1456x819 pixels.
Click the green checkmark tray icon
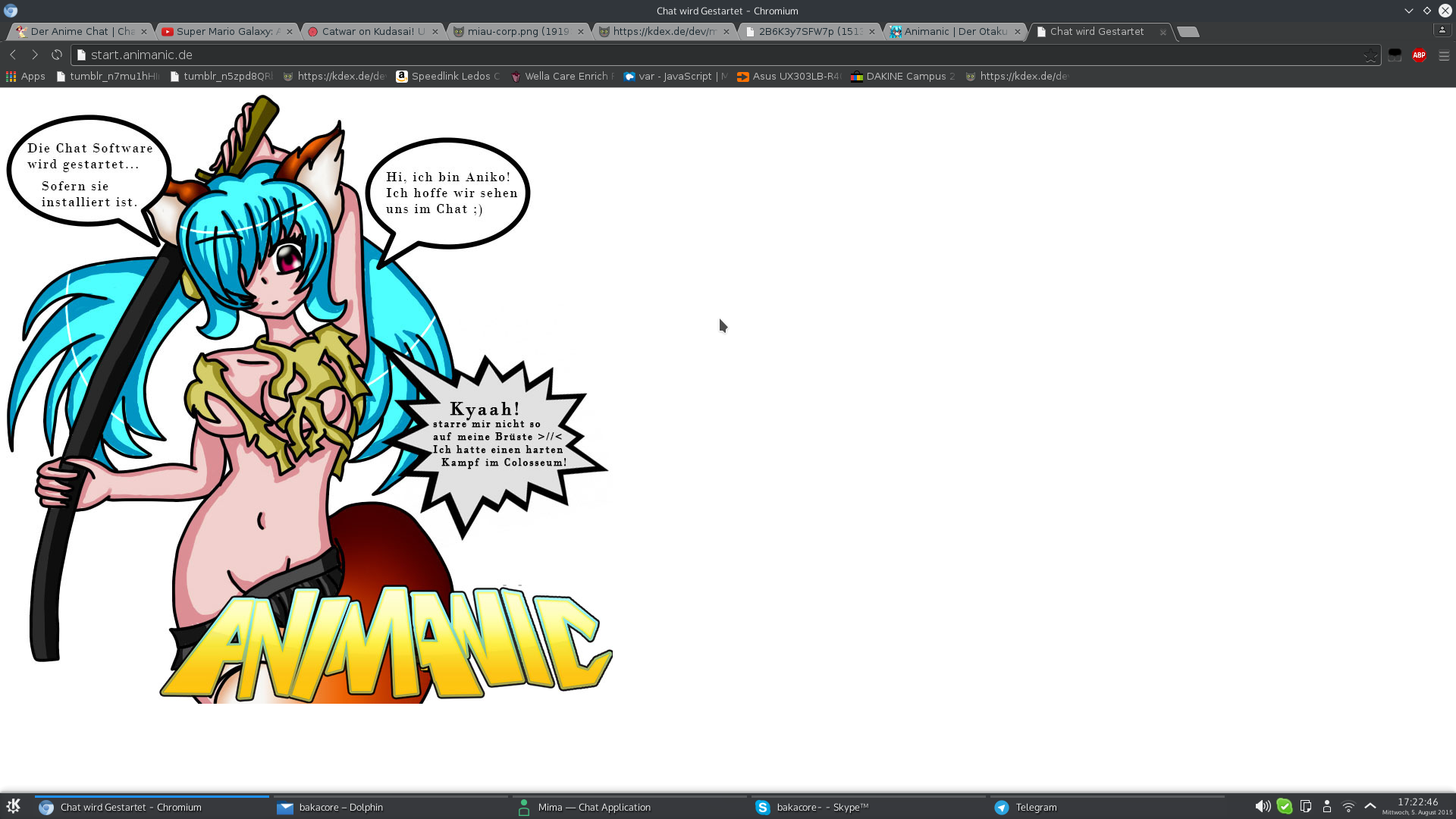tap(1284, 807)
